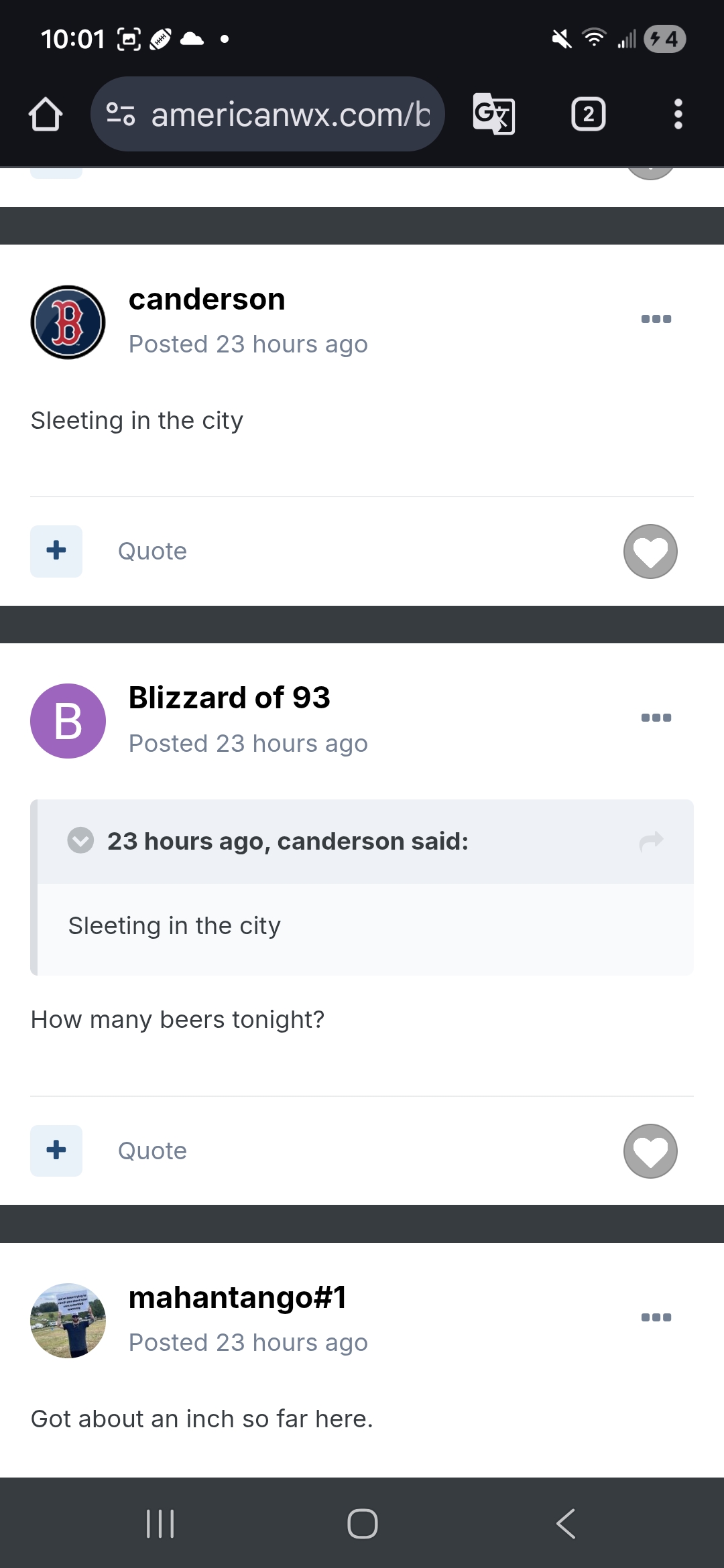Open Chrome three-dot overflow menu
This screenshot has height=1568, width=724.
pos(678,115)
